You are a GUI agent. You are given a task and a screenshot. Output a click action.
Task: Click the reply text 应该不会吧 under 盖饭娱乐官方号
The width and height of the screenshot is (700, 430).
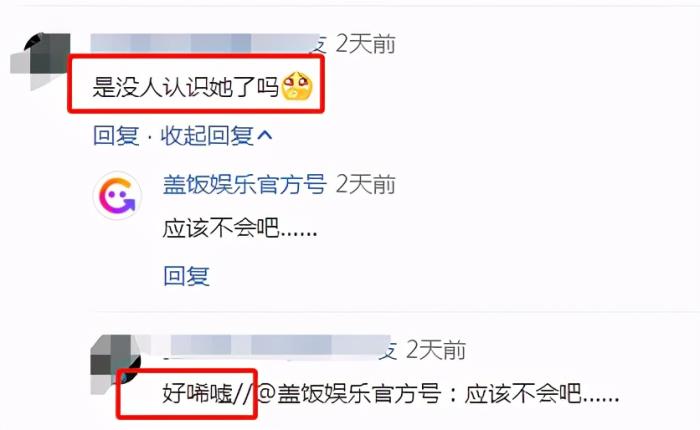click(x=240, y=229)
